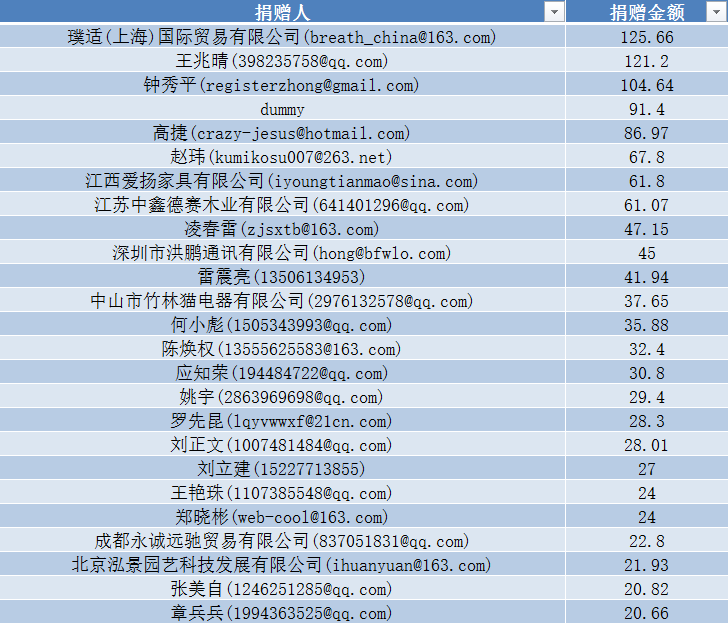Select the amount cell 28.01

click(647, 445)
